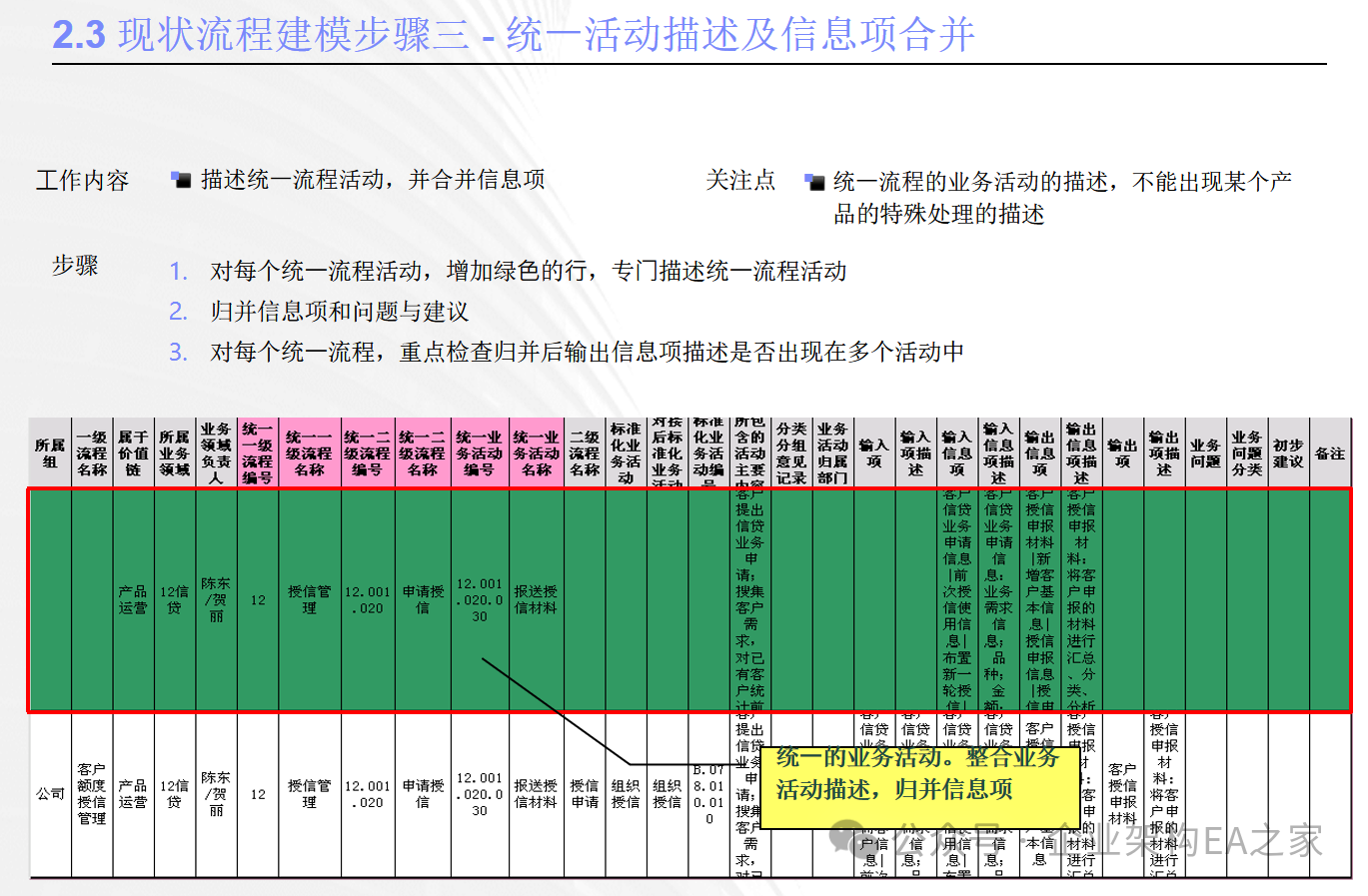Select the '分类分组意见记录' column header

(791, 453)
